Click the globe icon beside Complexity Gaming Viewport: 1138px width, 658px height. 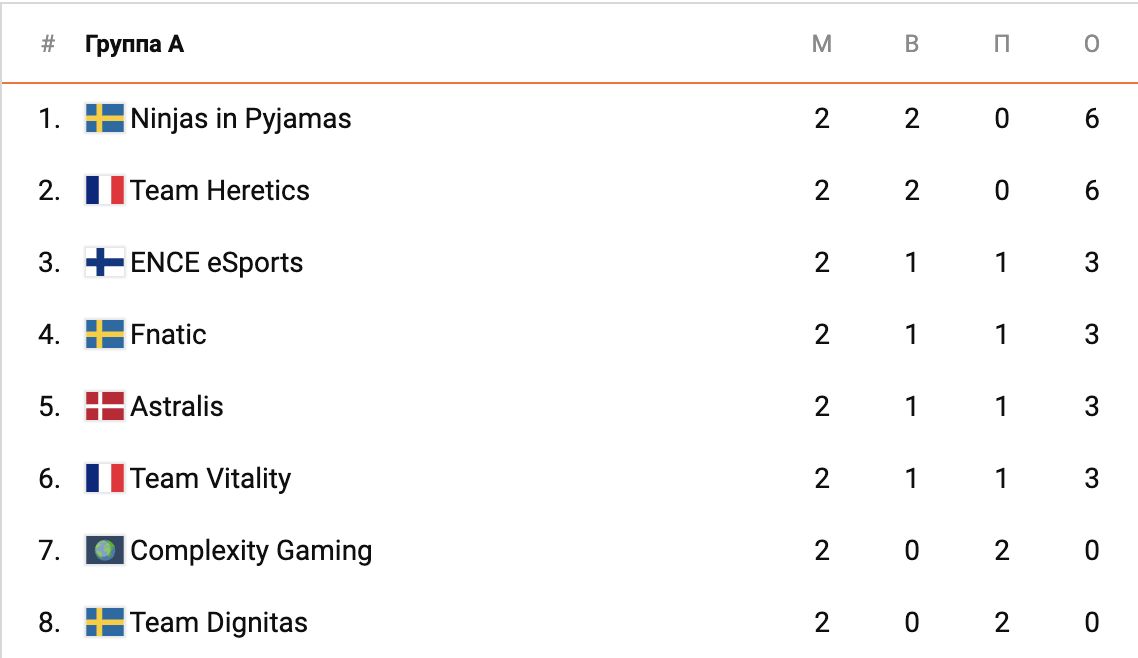pyautogui.click(x=105, y=551)
